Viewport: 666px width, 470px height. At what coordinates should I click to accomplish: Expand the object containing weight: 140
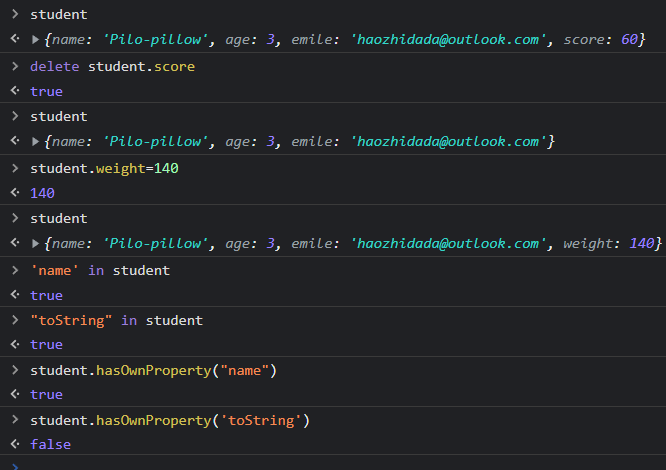35,244
